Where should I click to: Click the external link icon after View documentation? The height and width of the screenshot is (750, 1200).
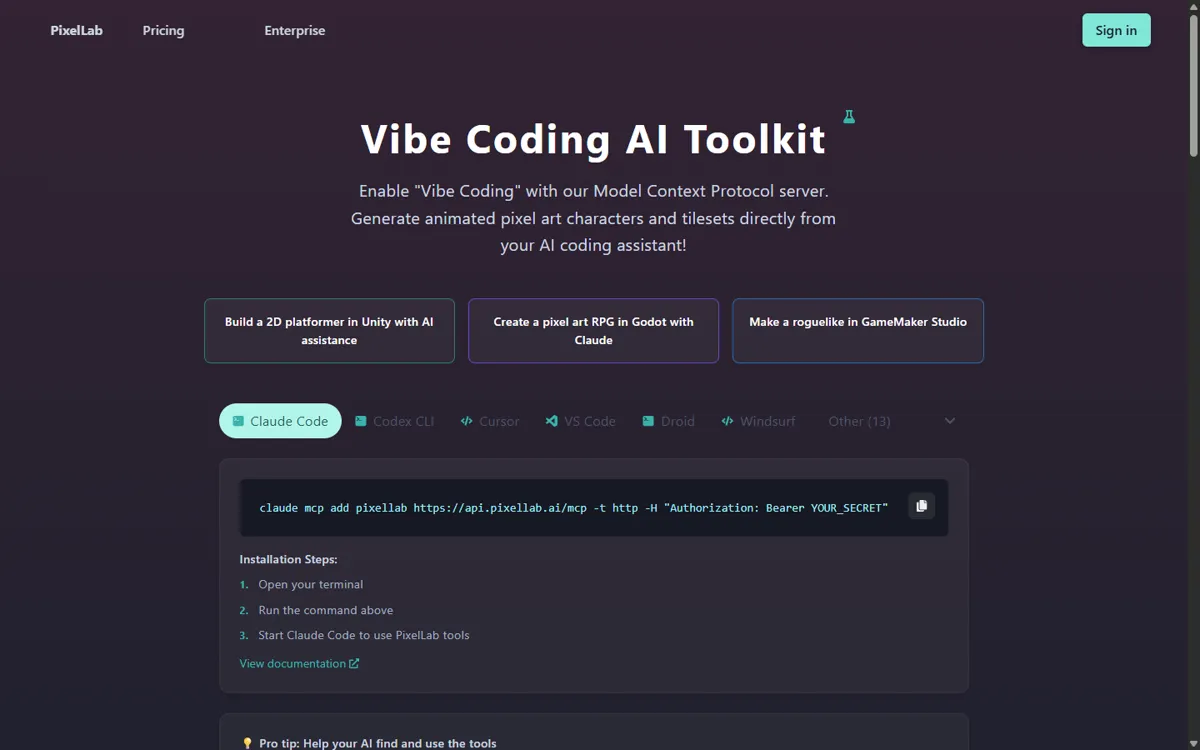pyautogui.click(x=354, y=663)
